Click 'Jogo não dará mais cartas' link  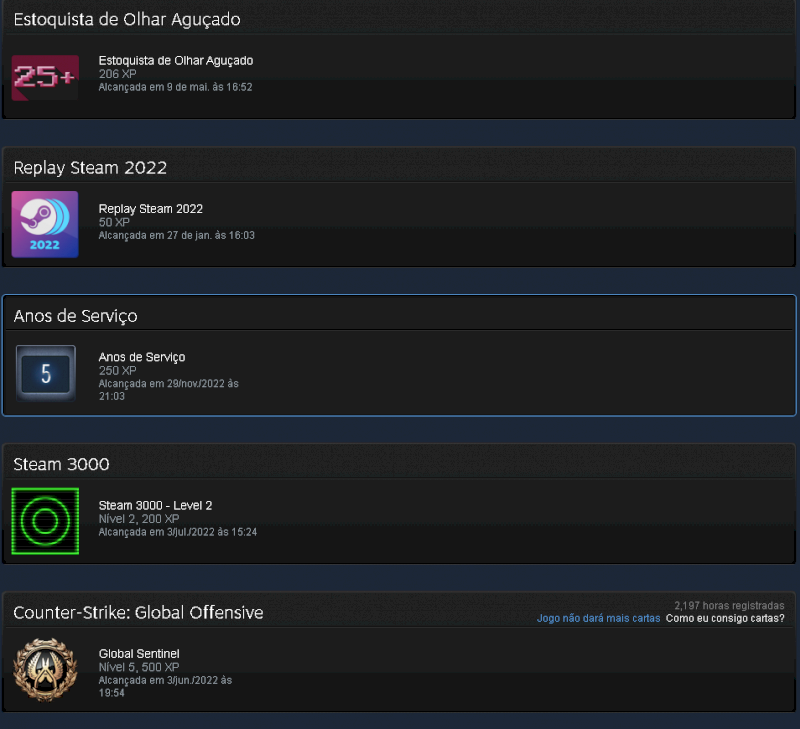[x=598, y=618]
